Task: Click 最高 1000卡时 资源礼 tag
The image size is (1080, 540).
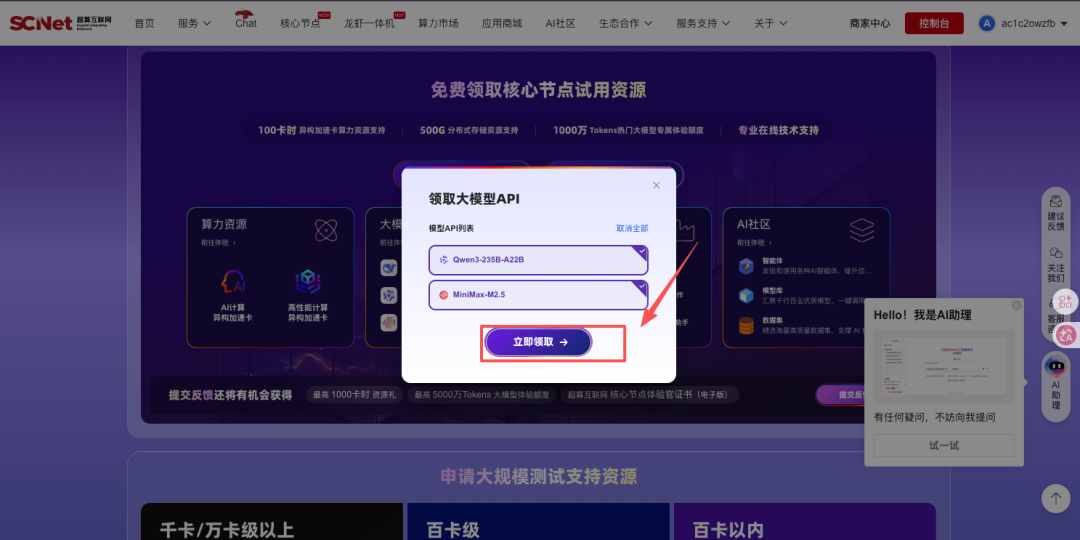Action: tap(354, 395)
